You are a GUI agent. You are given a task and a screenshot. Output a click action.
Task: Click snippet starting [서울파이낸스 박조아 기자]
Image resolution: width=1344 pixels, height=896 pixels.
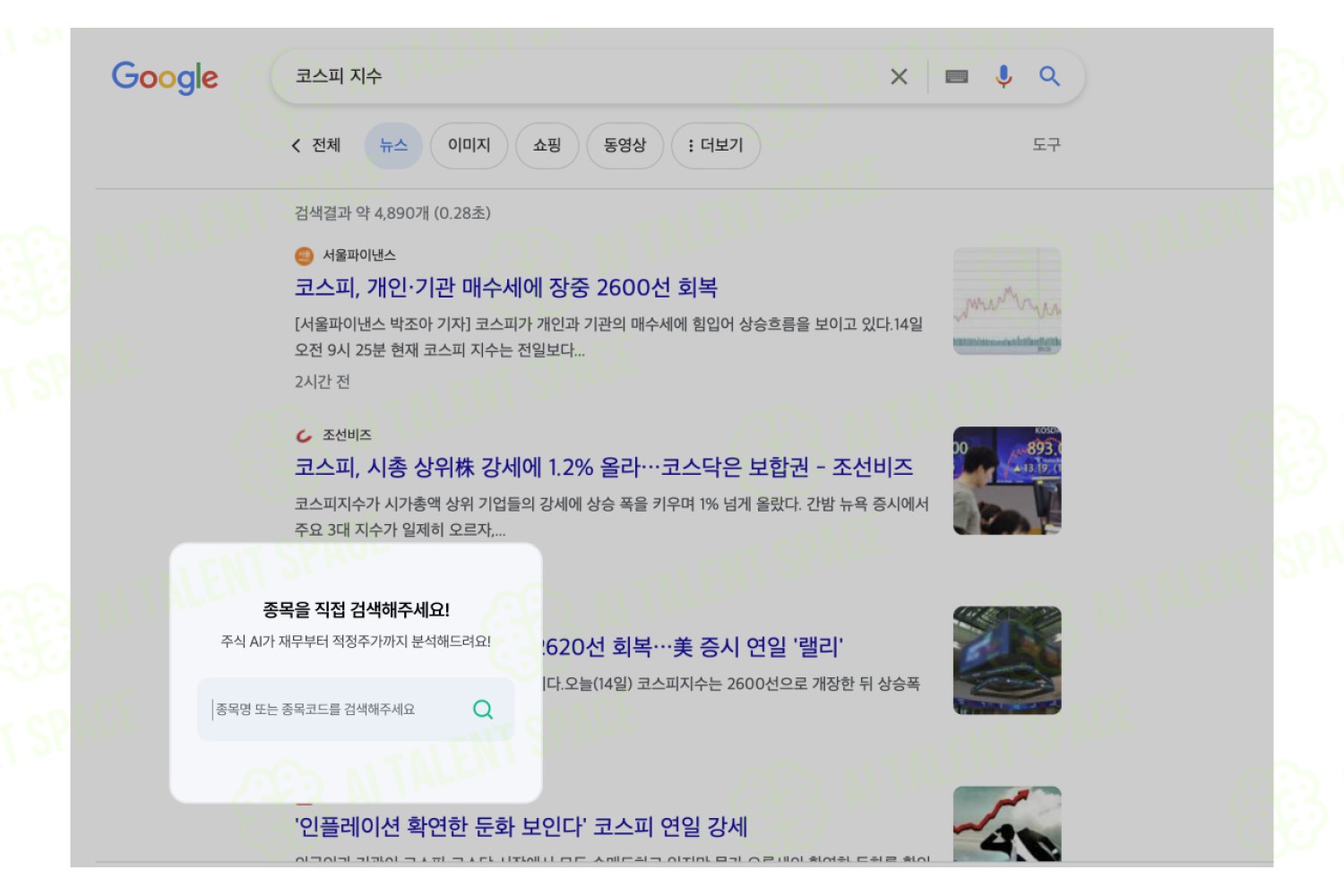point(609,337)
